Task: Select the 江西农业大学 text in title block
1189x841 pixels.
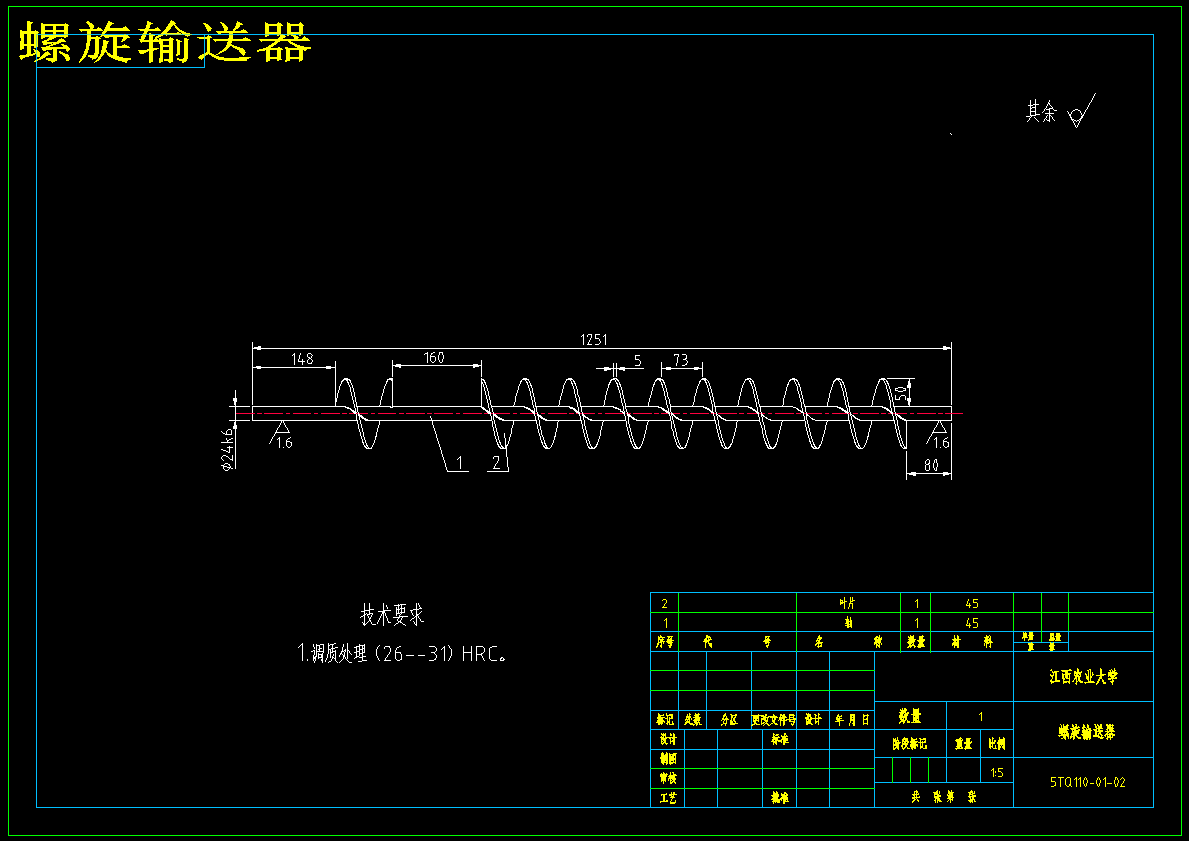Action: click(x=1084, y=676)
